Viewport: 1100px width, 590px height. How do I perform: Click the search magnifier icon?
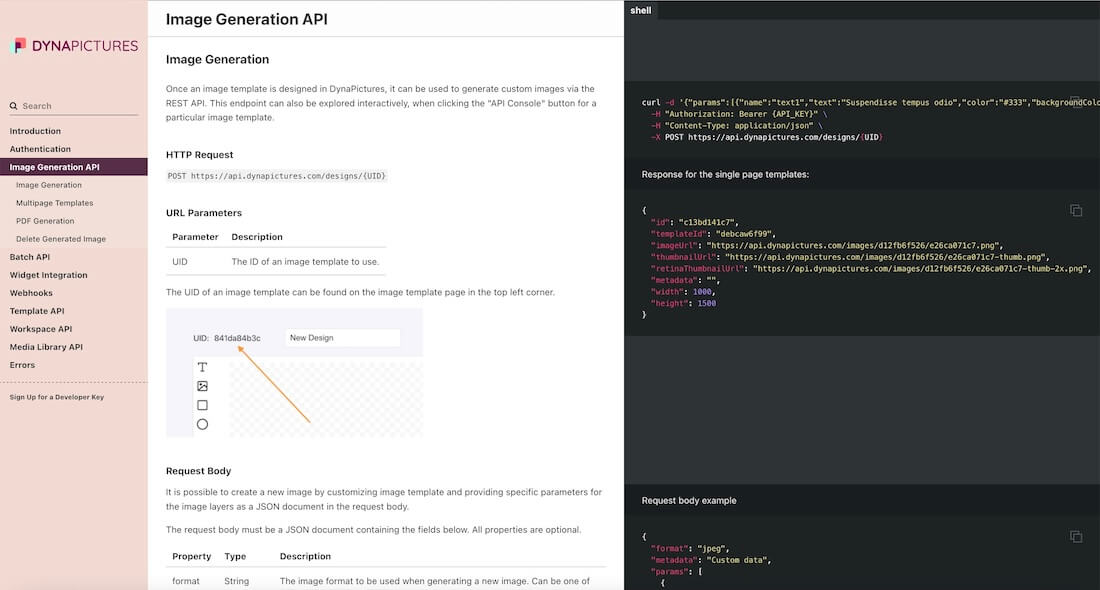click(13, 106)
